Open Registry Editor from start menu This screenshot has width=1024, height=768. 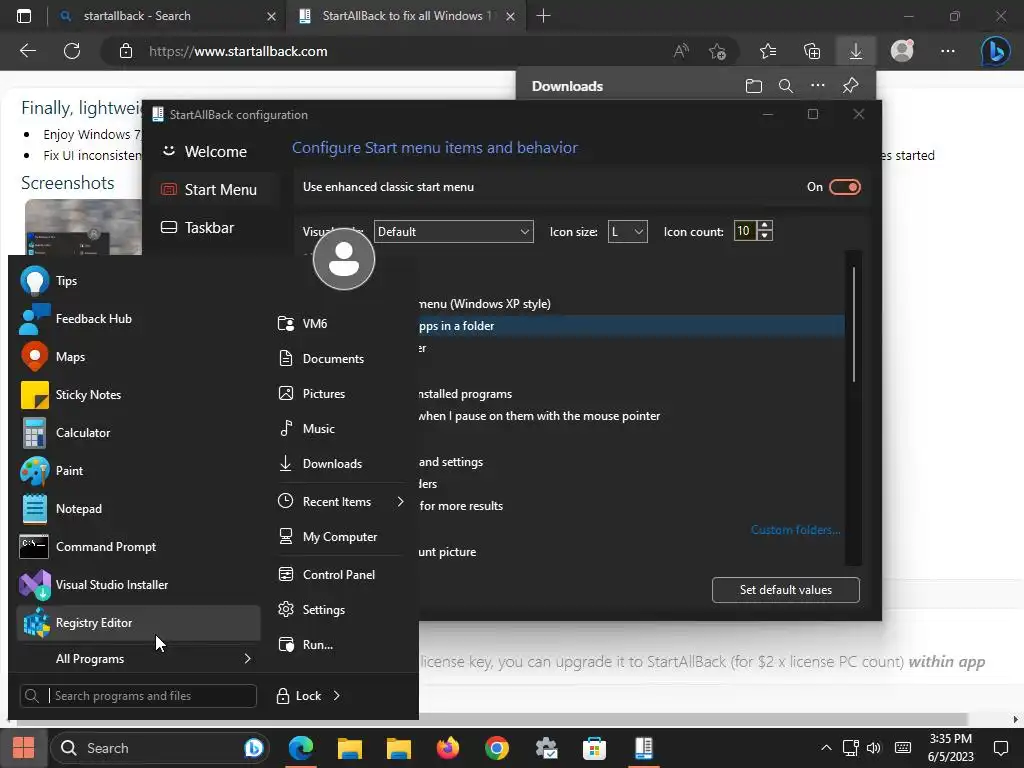(x=138, y=622)
